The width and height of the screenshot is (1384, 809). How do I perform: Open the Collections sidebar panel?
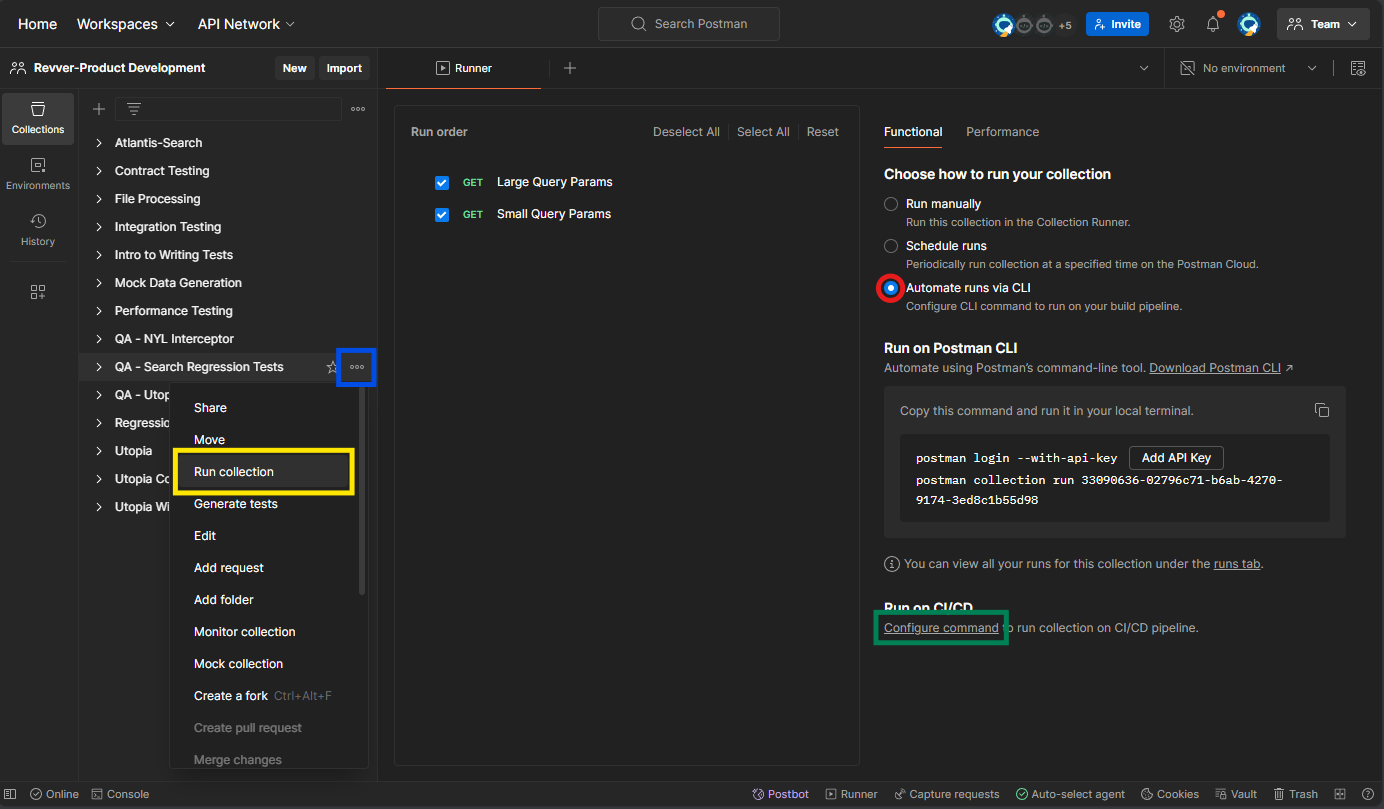[38, 118]
